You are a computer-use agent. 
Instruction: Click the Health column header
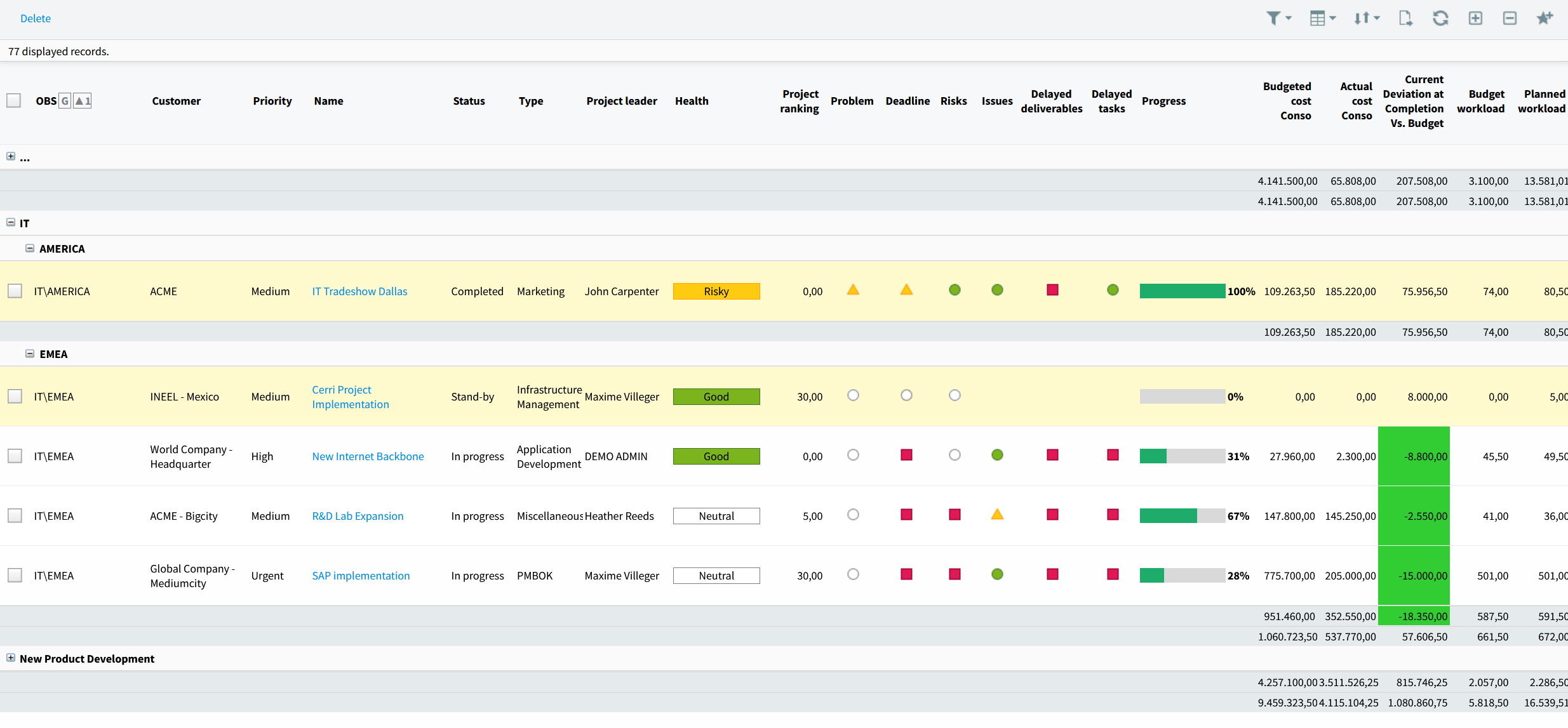691,101
